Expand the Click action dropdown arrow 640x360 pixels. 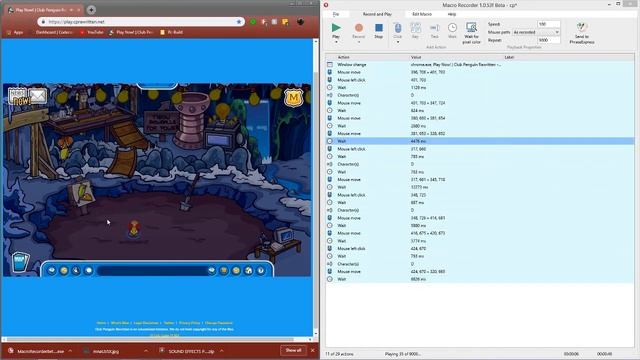tap(398, 42)
